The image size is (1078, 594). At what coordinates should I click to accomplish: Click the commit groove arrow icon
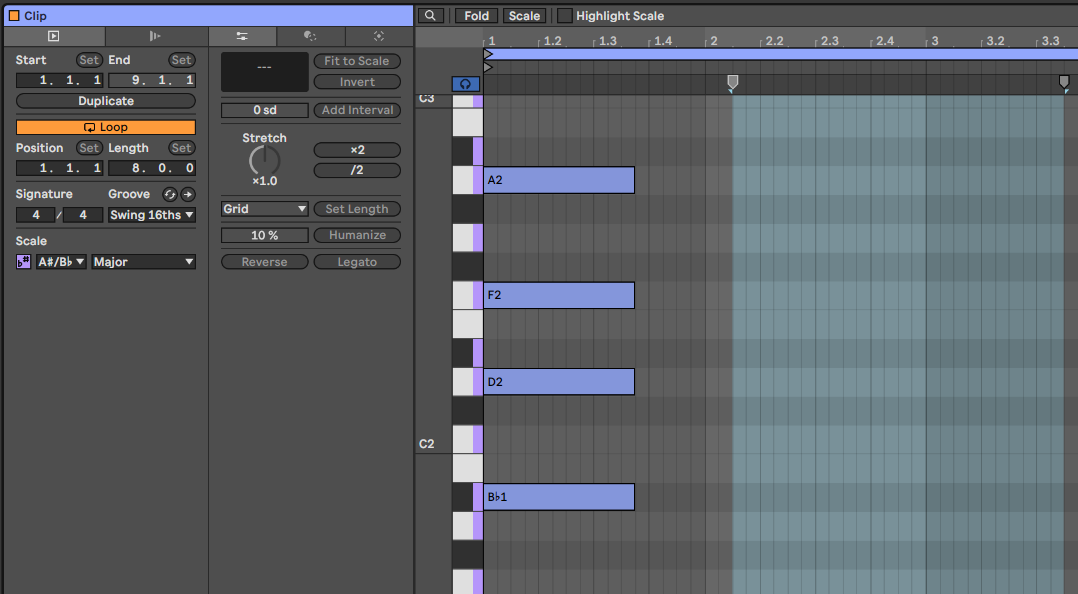pos(187,194)
